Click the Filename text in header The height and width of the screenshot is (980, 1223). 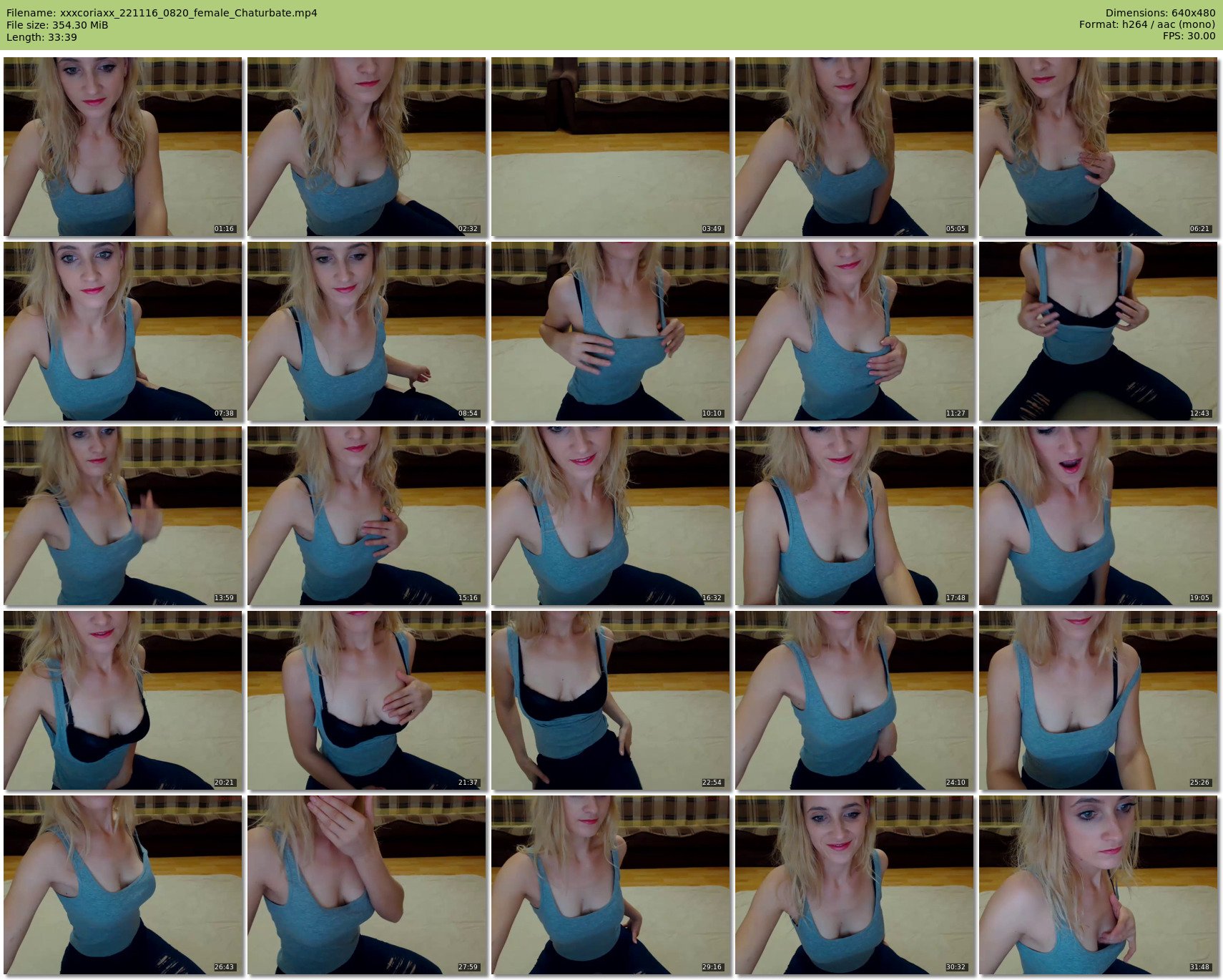[x=162, y=13]
